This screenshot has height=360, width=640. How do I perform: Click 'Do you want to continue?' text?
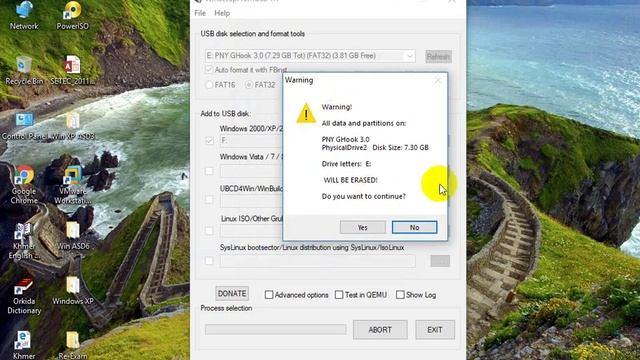363,196
